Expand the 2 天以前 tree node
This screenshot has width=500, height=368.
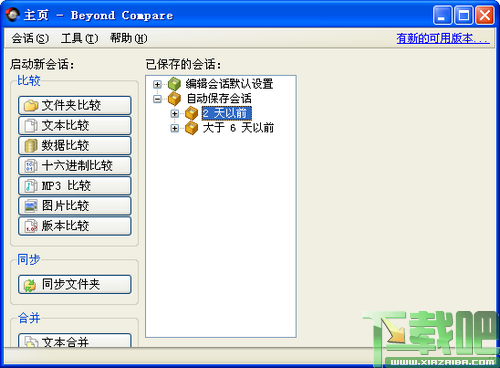tap(174, 113)
